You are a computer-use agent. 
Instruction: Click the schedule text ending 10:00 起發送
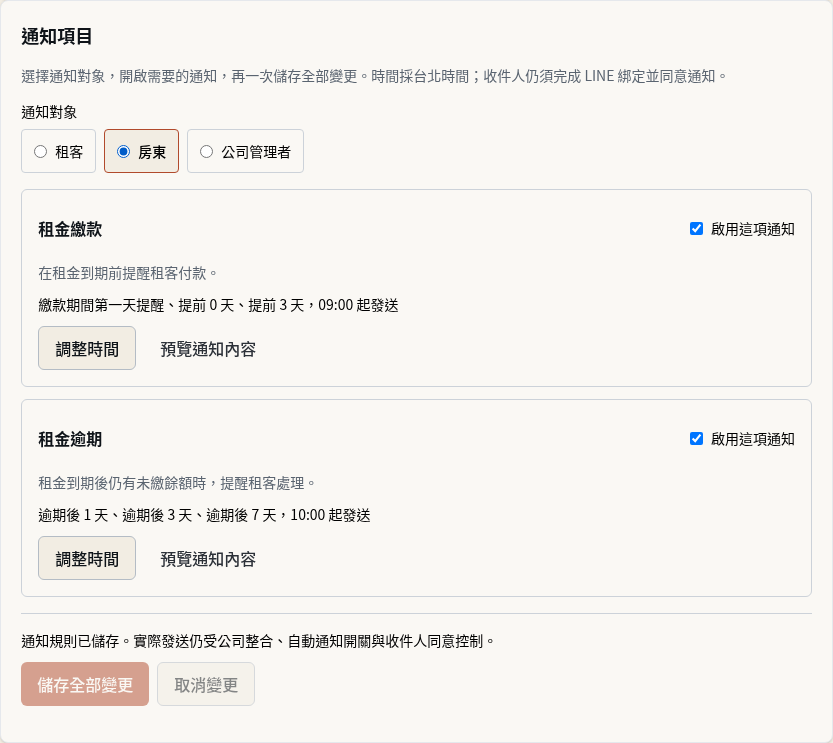(205, 515)
